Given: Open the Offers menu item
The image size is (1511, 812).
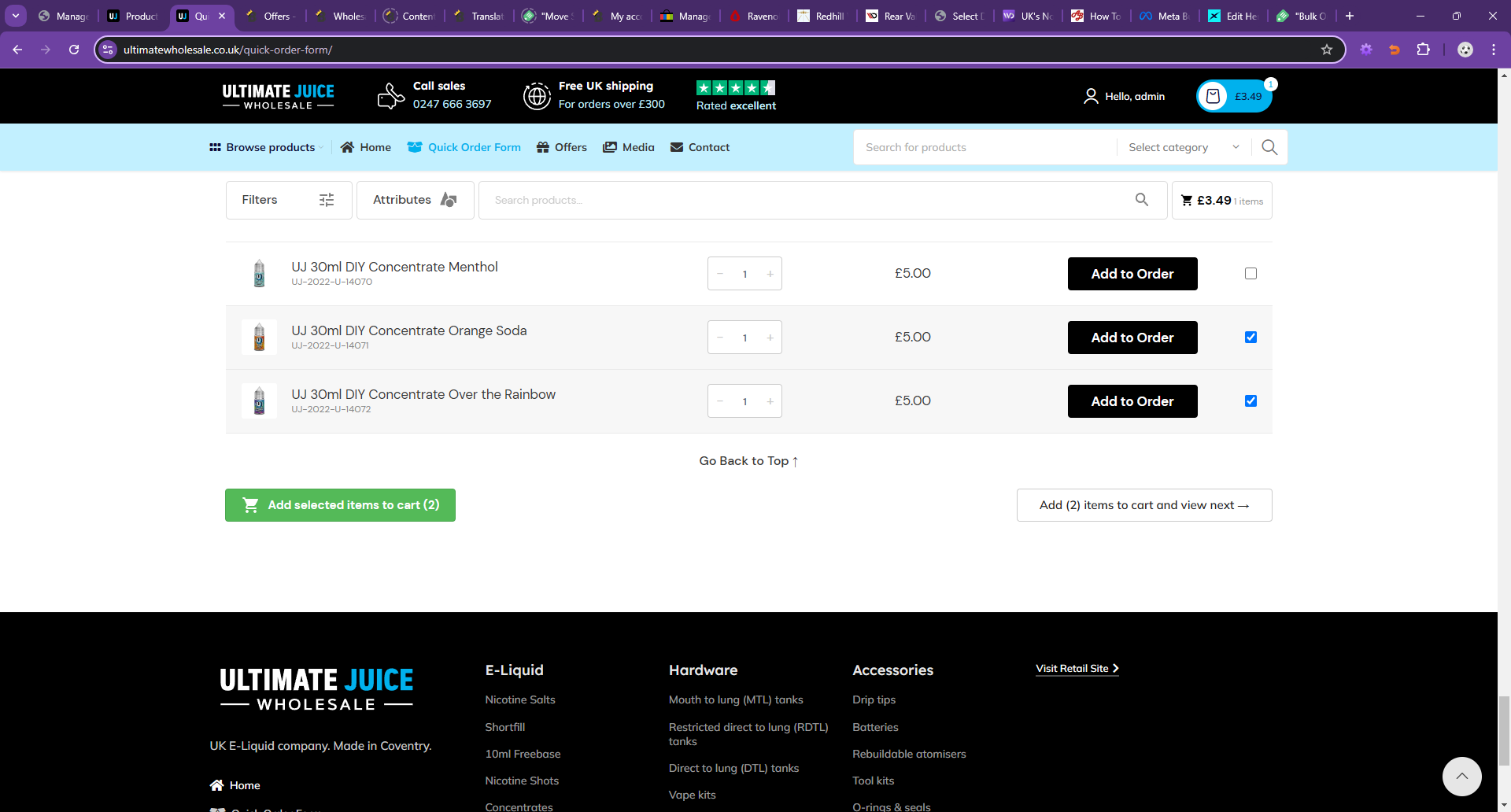Looking at the screenshot, I should (562, 147).
